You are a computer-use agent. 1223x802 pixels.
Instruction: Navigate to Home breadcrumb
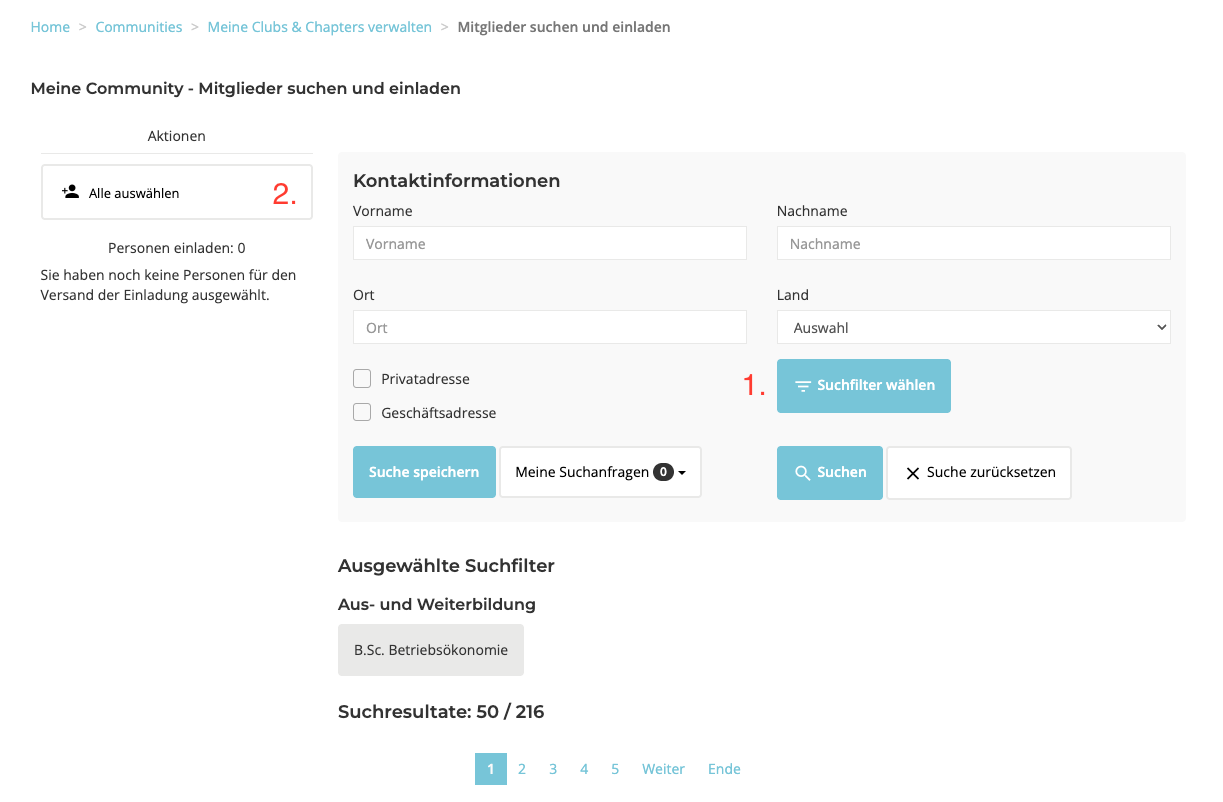coord(50,27)
